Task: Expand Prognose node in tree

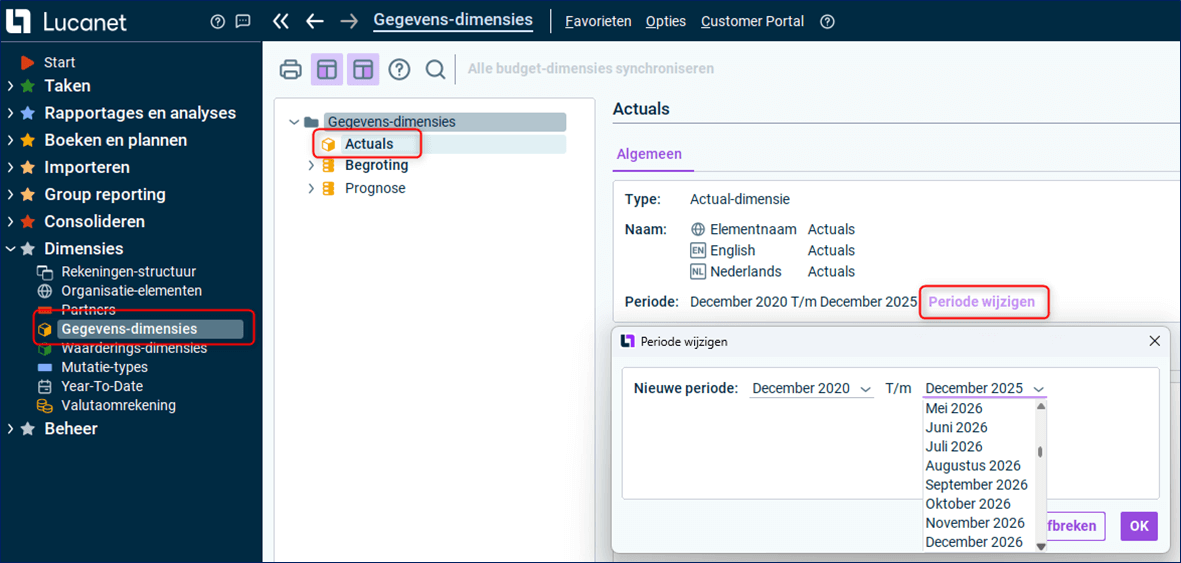Action: [311, 188]
